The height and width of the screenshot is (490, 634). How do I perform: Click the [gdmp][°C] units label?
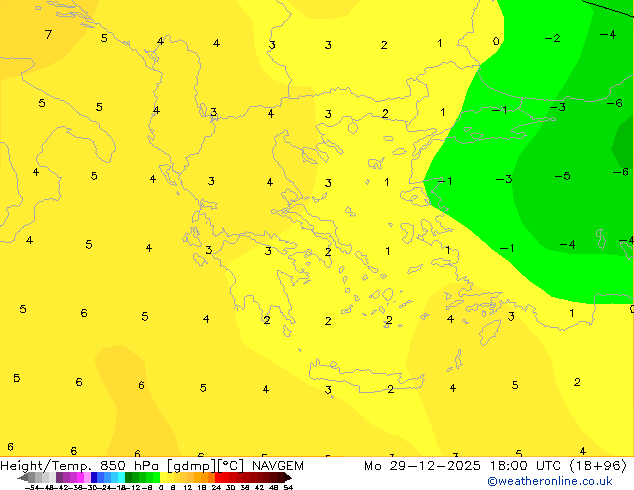(205, 466)
